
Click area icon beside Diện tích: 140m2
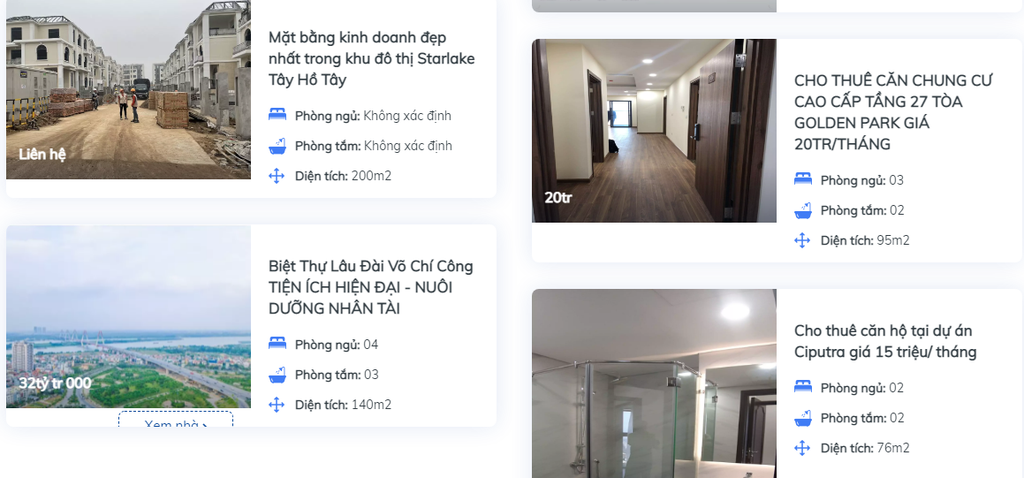277,404
